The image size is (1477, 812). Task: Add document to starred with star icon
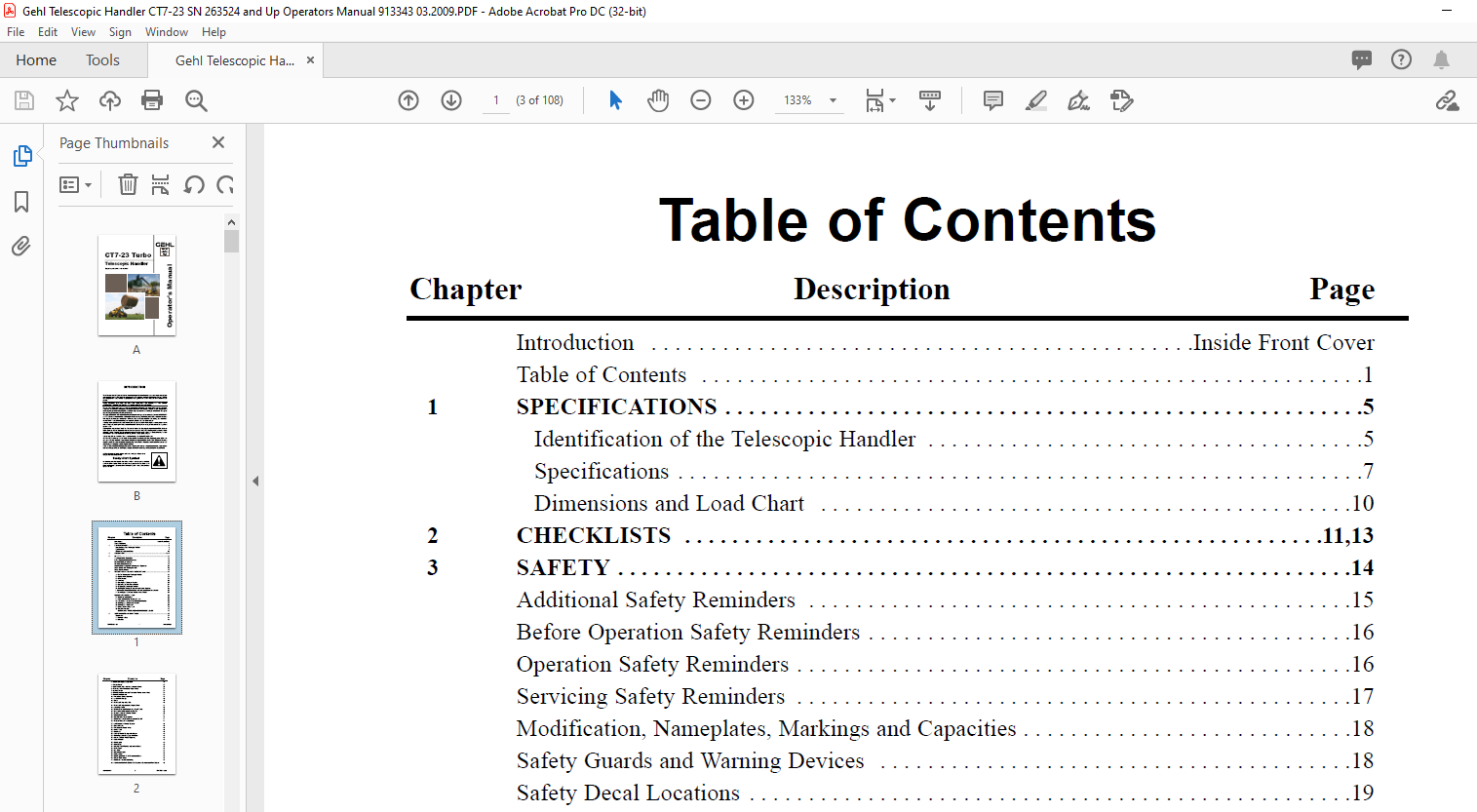67,100
